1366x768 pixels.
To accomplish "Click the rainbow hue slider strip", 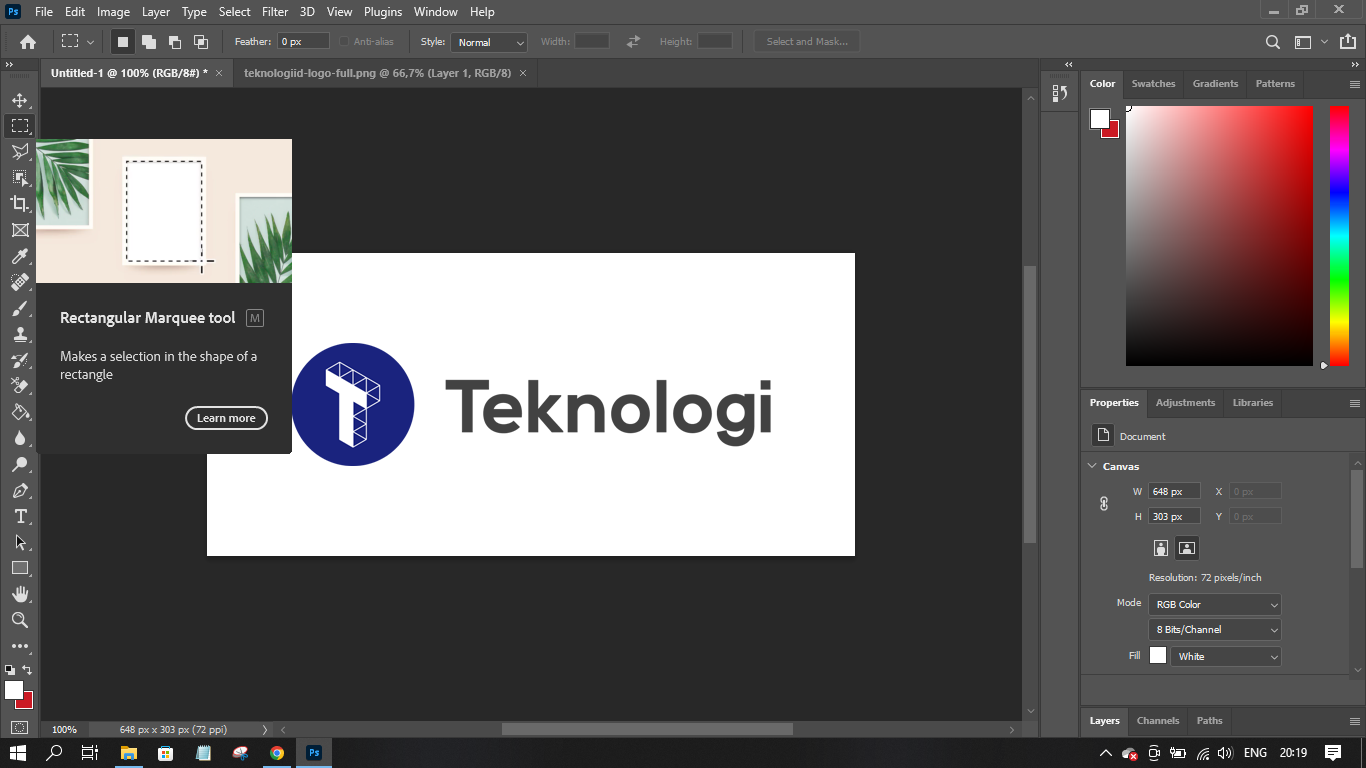I will click(x=1339, y=235).
